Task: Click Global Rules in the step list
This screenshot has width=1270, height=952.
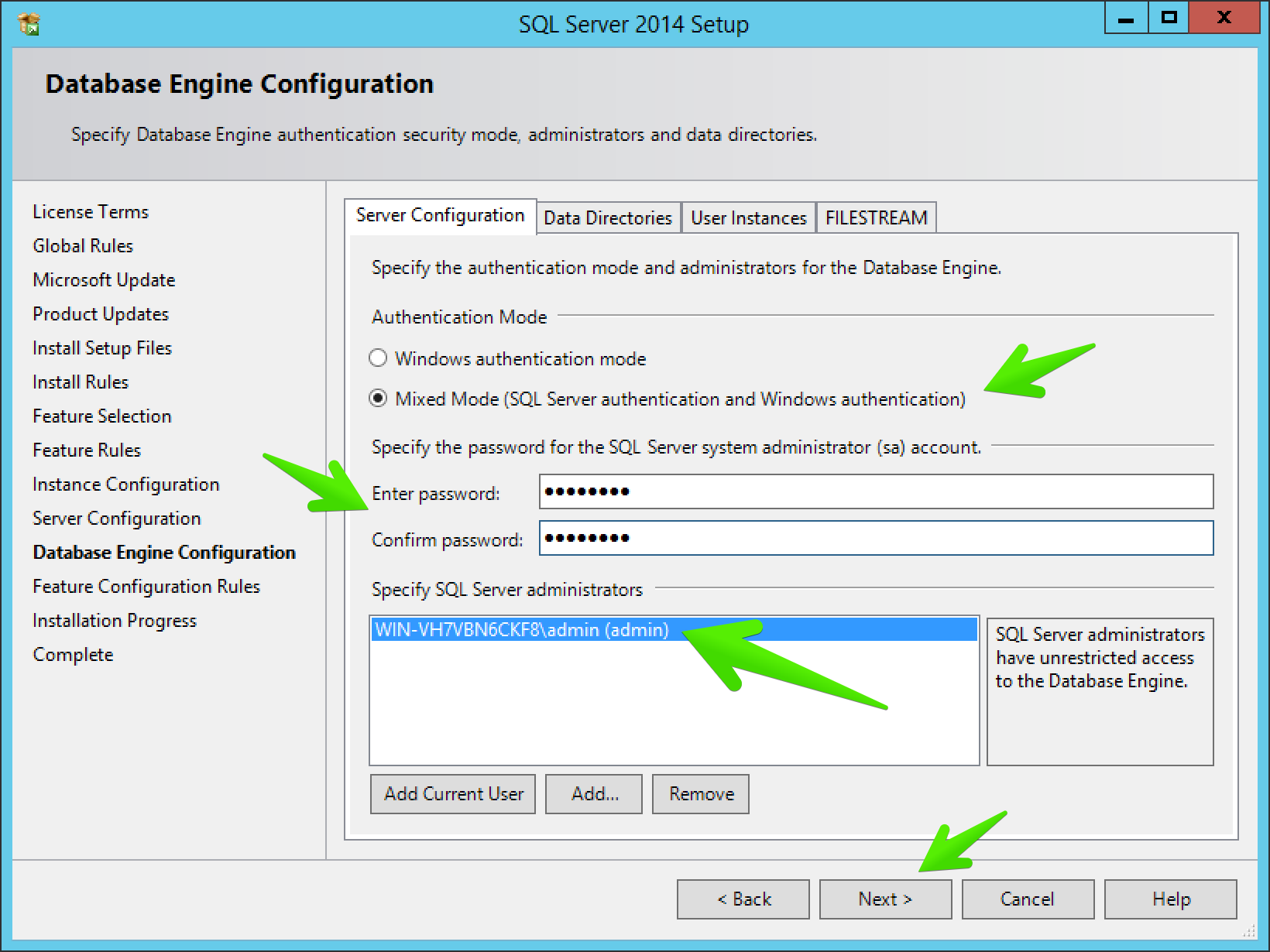Action: click(83, 246)
